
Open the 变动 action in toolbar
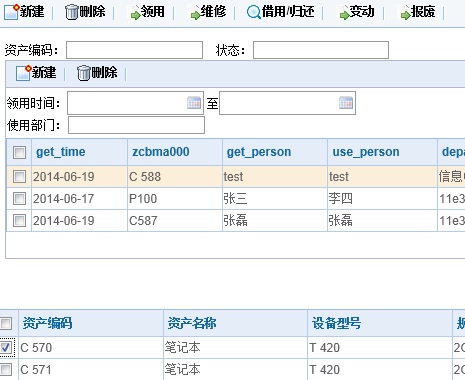tap(357, 12)
